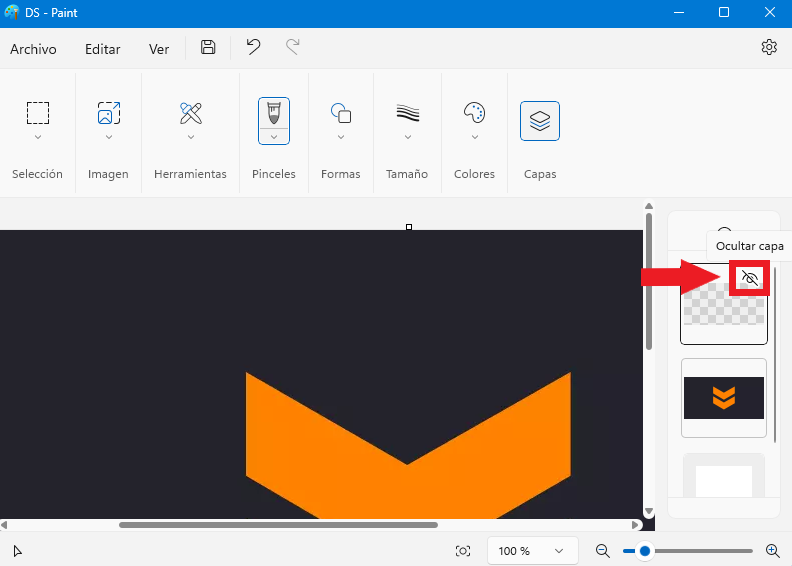The image size is (792, 566).
Task: Select the white bottom layer thumbnail
Action: coord(724,476)
